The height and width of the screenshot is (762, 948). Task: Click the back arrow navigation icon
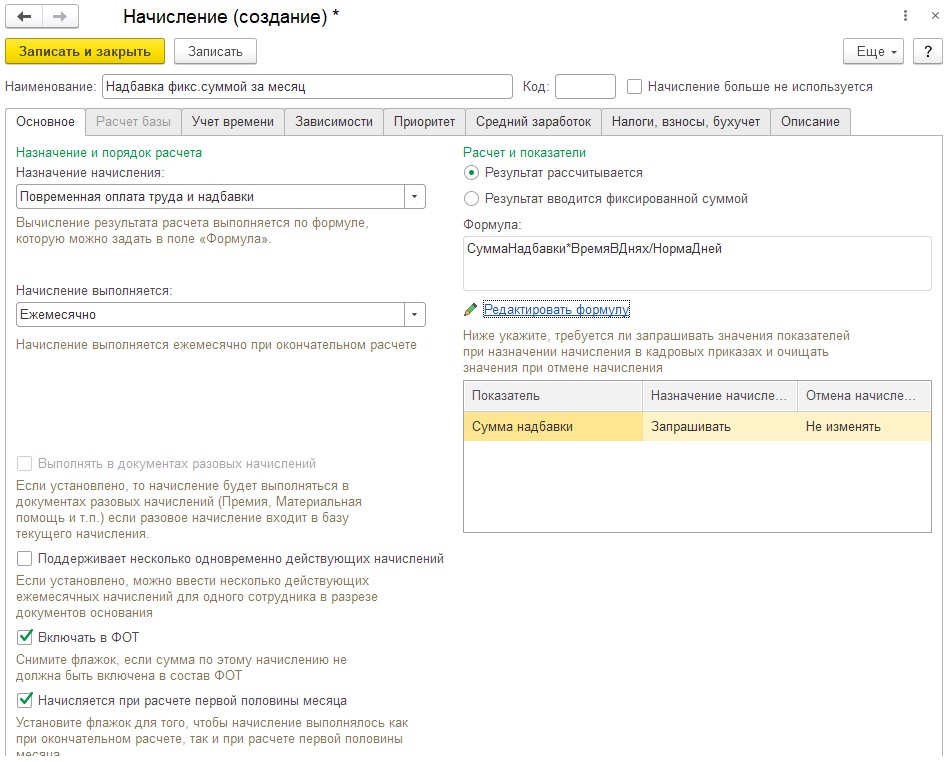point(24,16)
